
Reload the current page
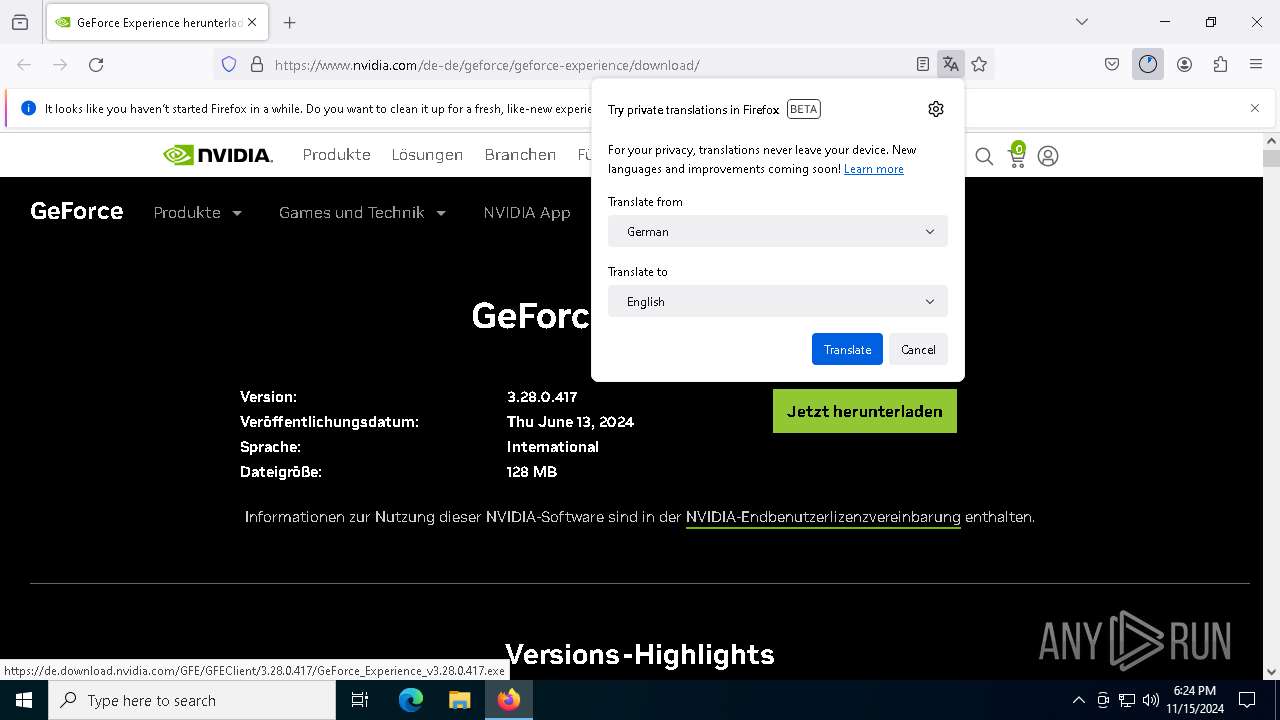coord(96,65)
